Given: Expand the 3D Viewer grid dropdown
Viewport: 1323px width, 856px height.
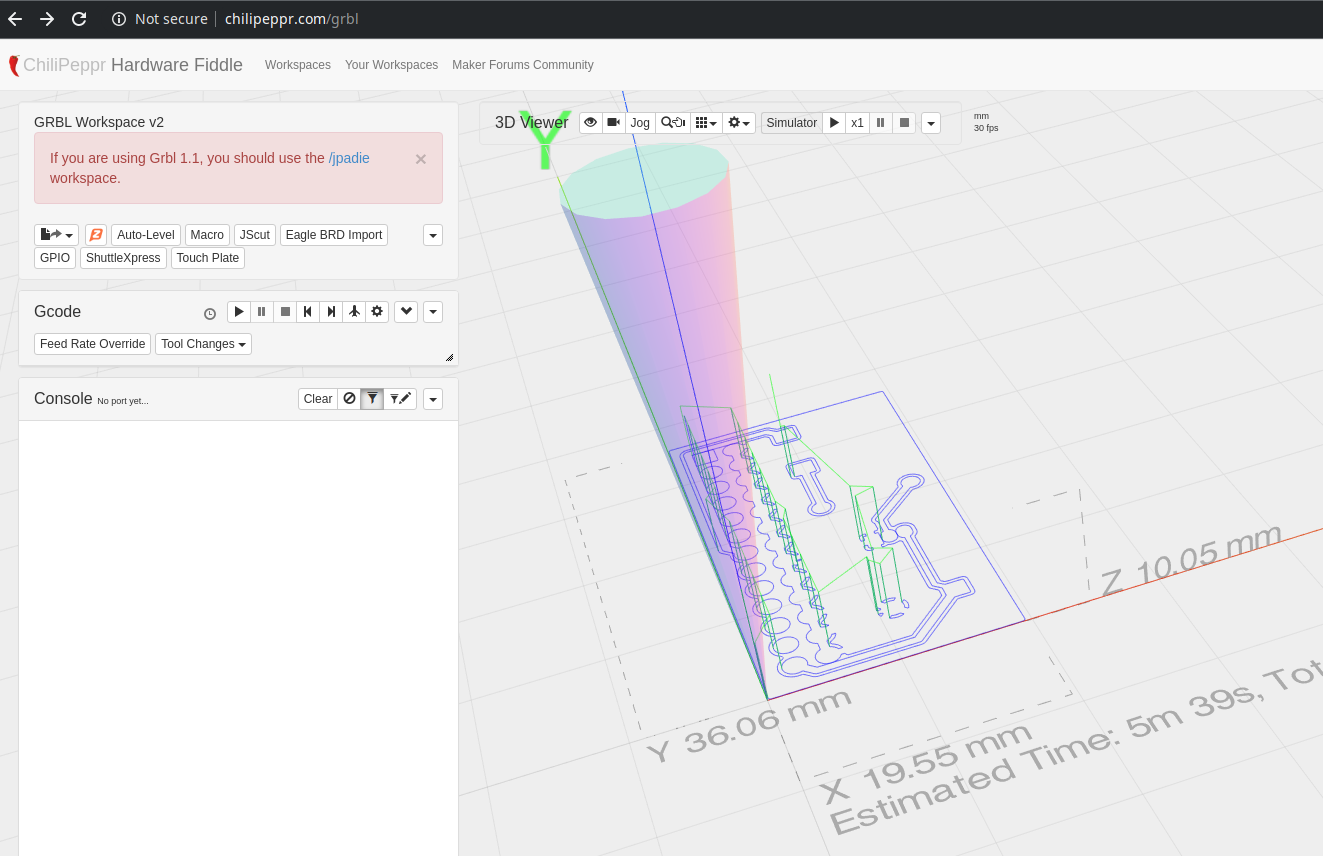Looking at the screenshot, I should click(706, 123).
